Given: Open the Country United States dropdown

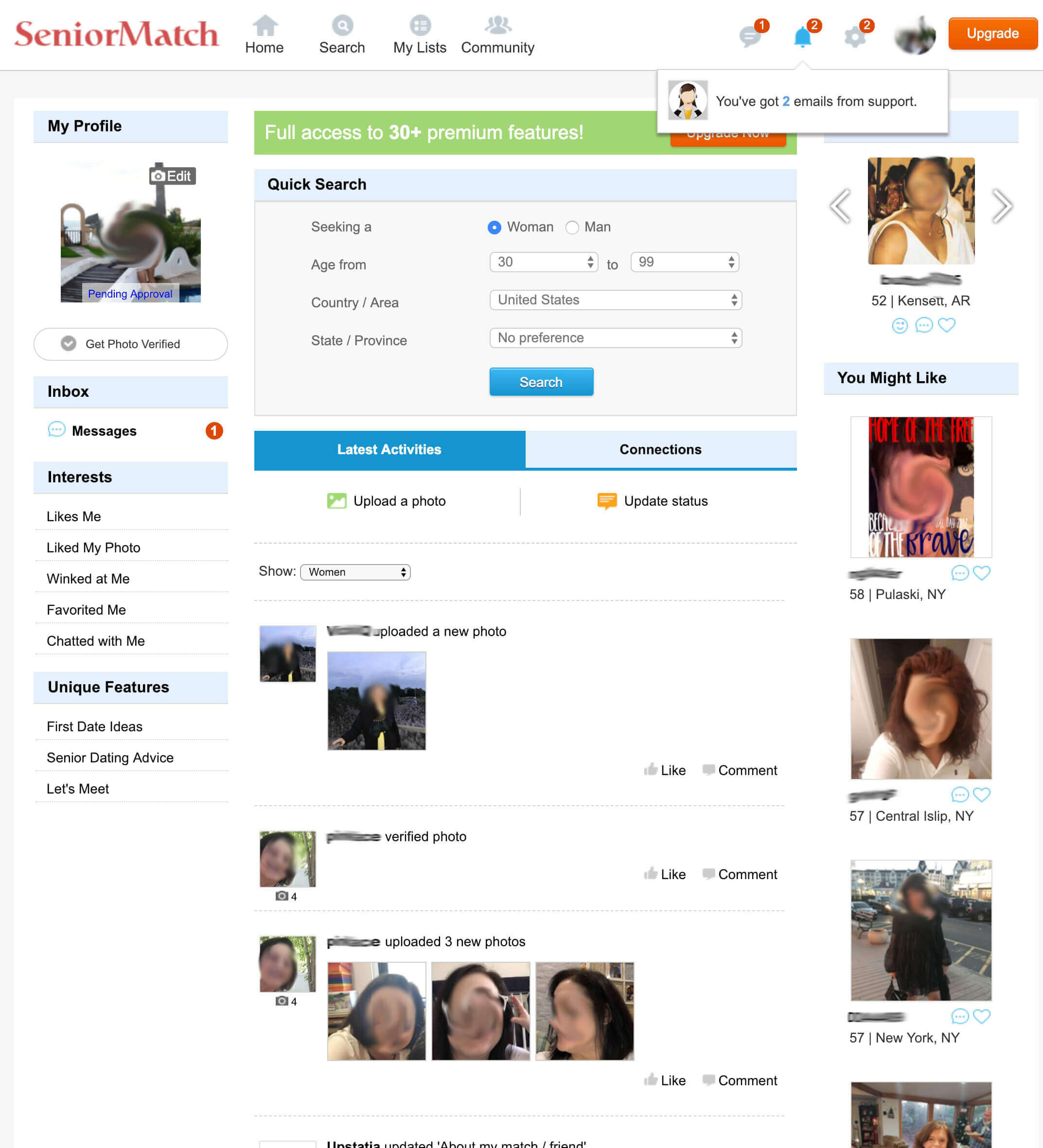Looking at the screenshot, I should click(x=615, y=300).
